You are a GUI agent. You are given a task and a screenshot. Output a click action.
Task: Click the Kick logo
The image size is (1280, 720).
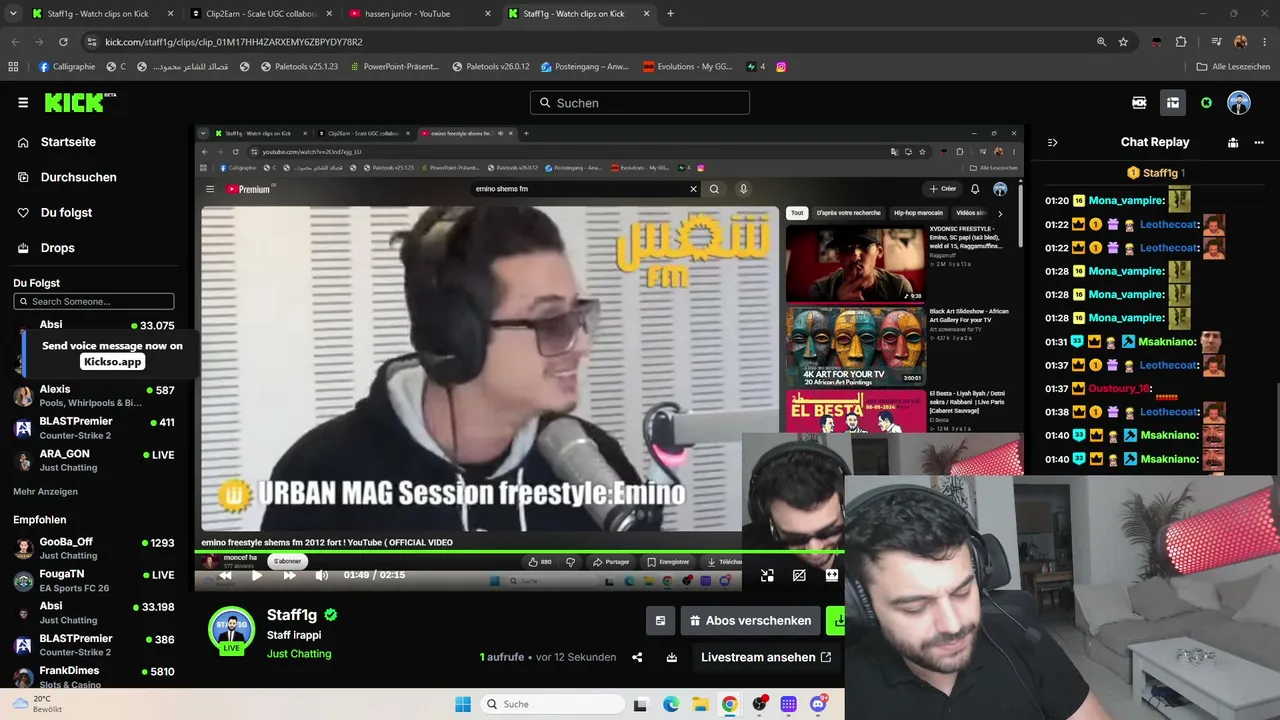(80, 102)
